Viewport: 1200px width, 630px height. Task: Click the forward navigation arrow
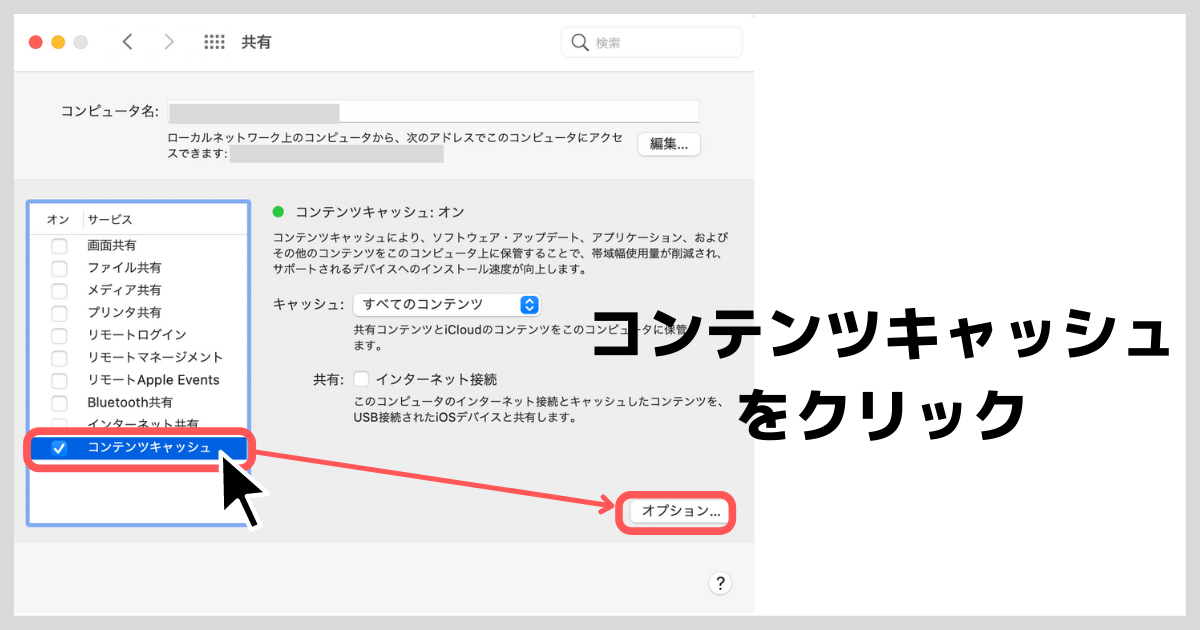(169, 42)
